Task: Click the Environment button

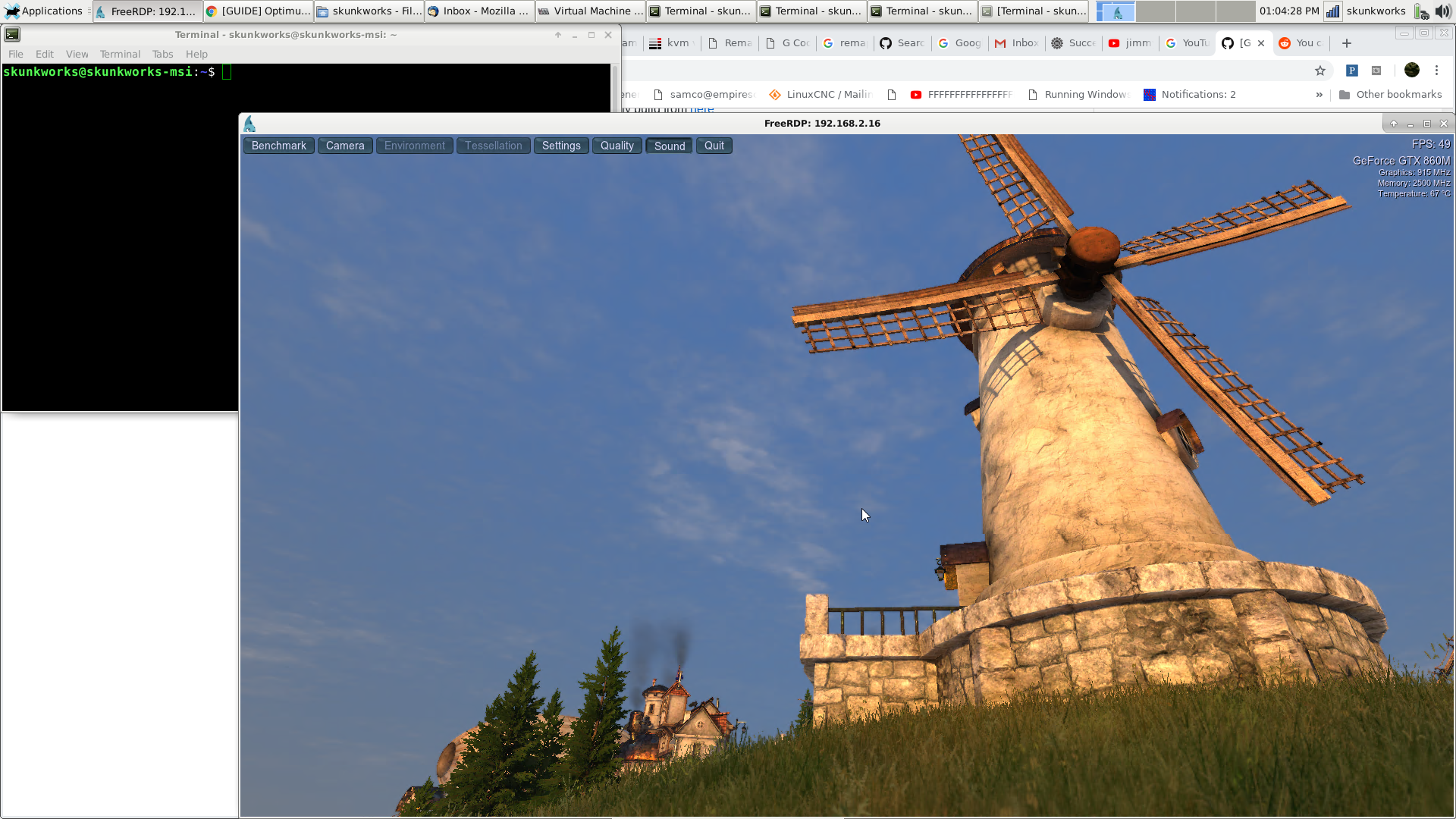Action: click(415, 146)
